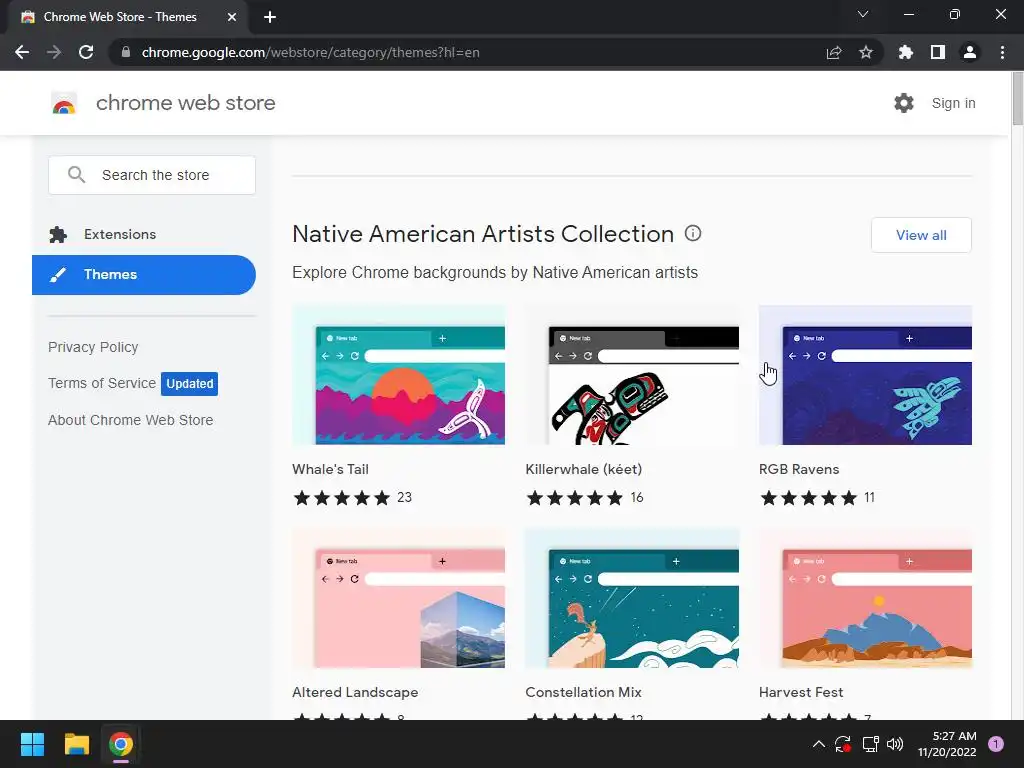Open the Constellation Mix theme thumbnail
Image resolution: width=1024 pixels, height=768 pixels.
coord(632,598)
